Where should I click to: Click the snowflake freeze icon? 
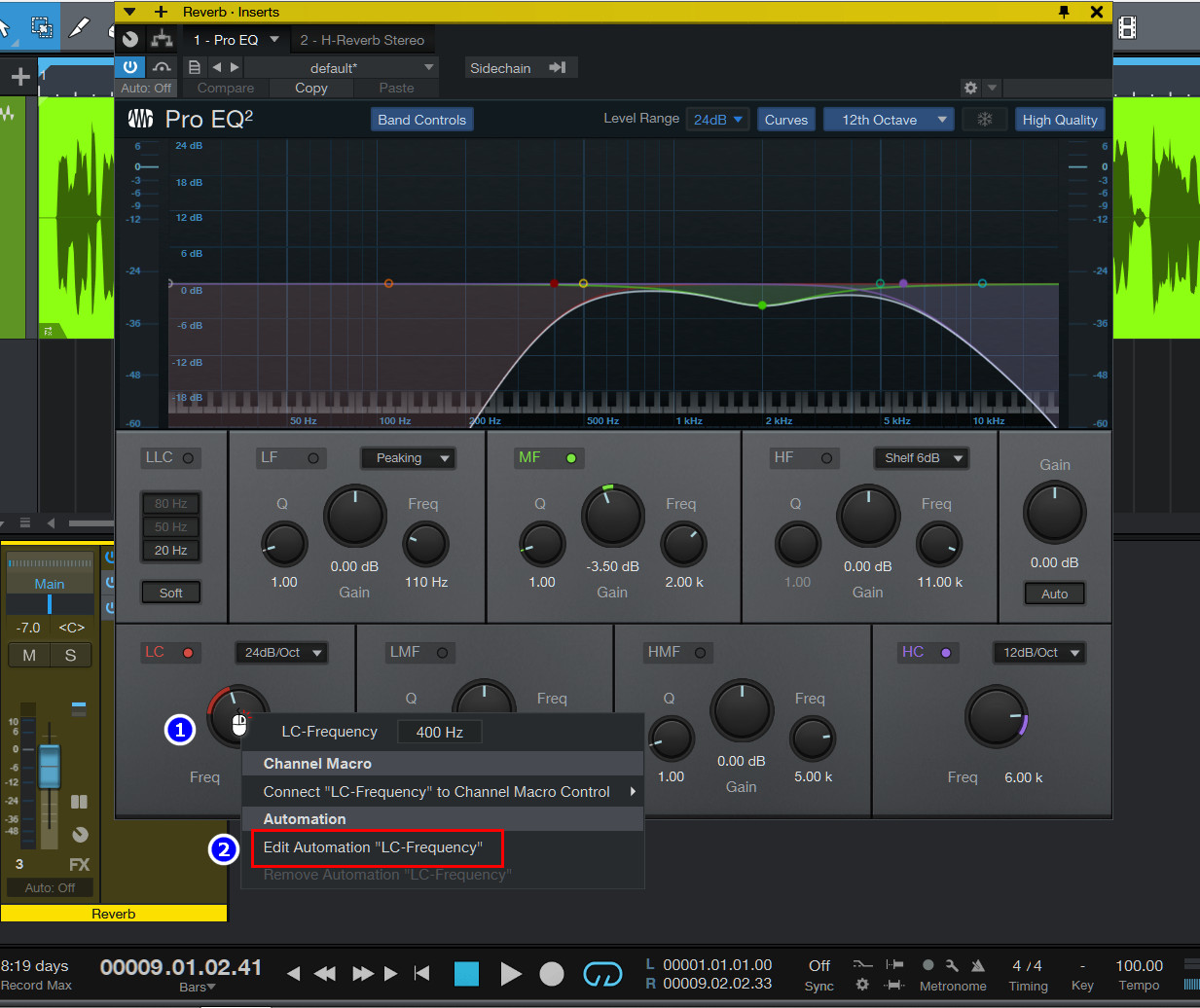(x=985, y=119)
